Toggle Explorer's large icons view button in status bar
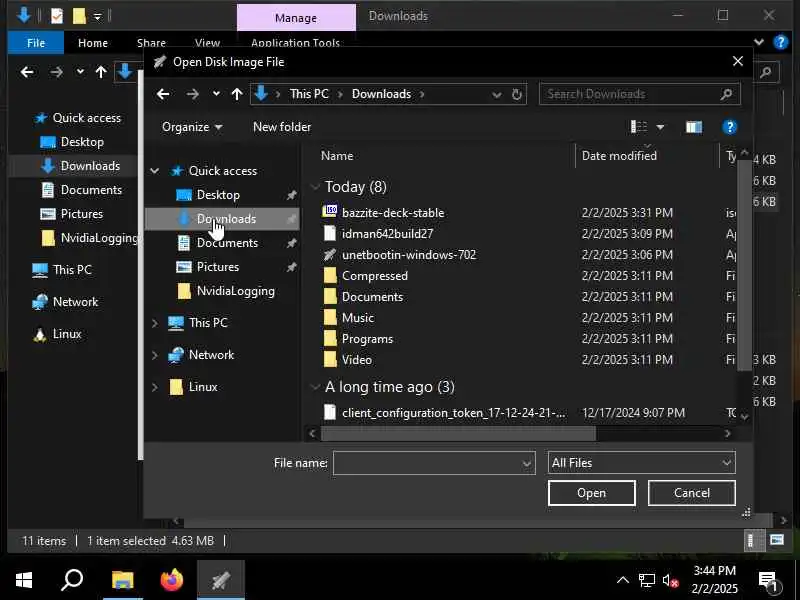This screenshot has width=800, height=600. [x=777, y=540]
